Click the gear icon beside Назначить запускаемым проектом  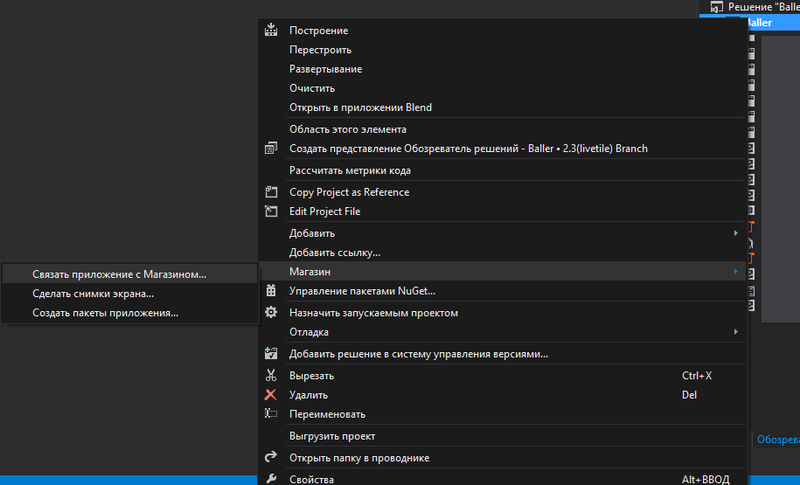point(271,313)
